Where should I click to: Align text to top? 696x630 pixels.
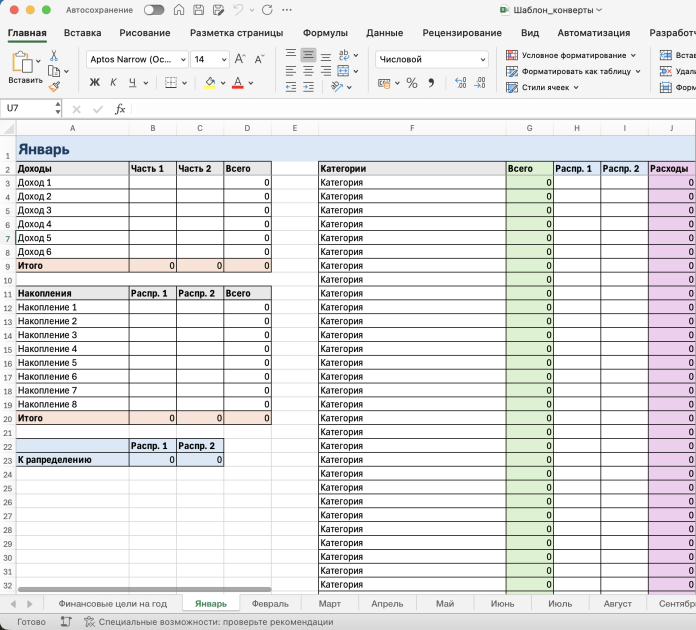[291, 54]
